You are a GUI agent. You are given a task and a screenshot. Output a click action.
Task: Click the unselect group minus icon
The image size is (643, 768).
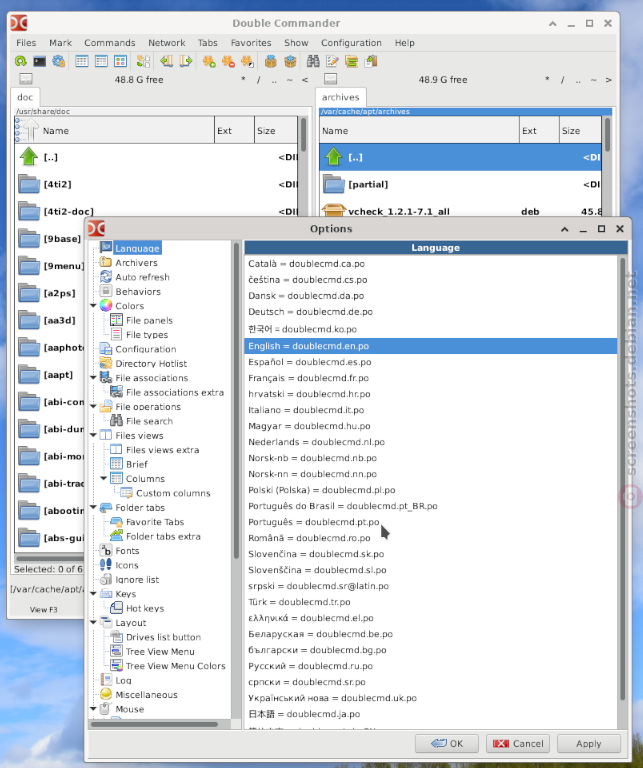coord(228,61)
